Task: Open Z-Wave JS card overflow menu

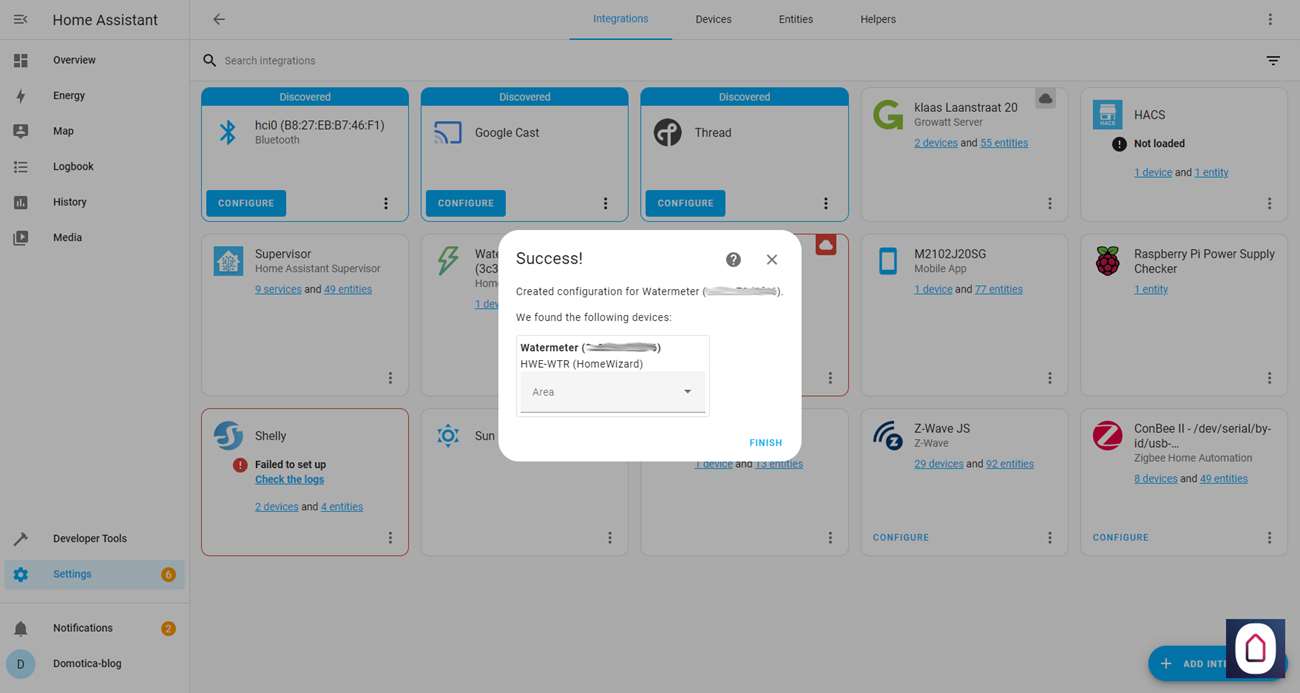Action: (x=1050, y=537)
